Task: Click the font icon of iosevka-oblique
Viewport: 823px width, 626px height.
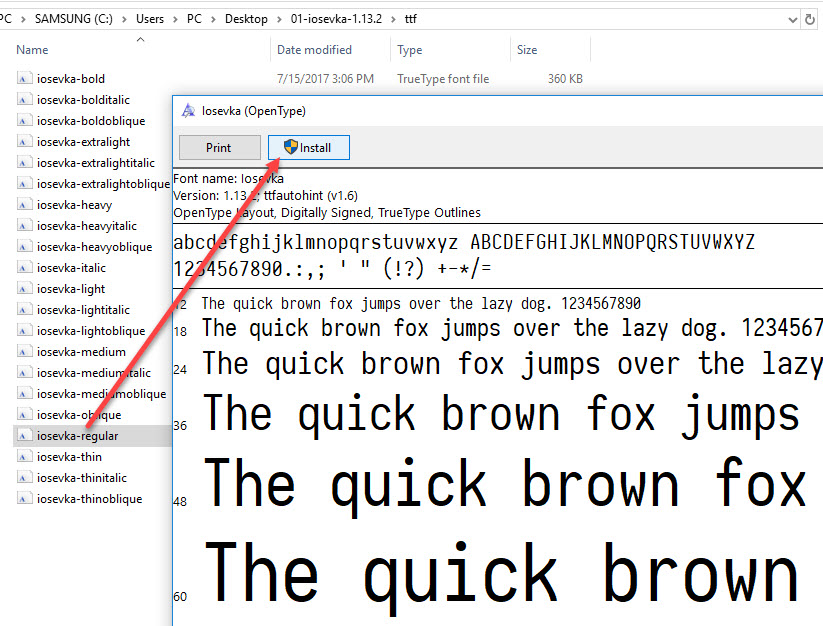Action: tap(23, 415)
